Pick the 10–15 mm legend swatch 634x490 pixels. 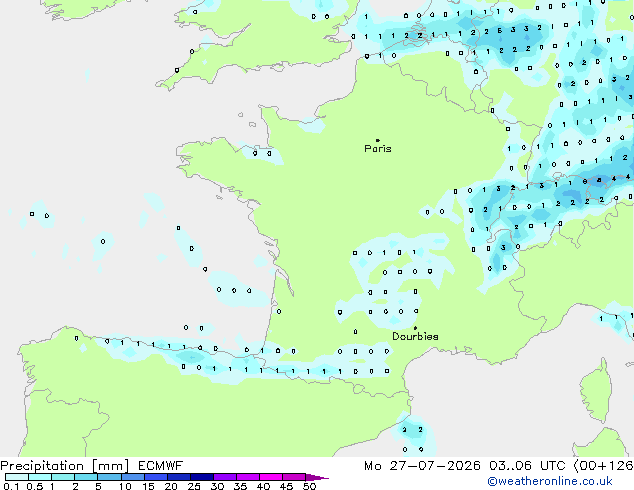132,477
